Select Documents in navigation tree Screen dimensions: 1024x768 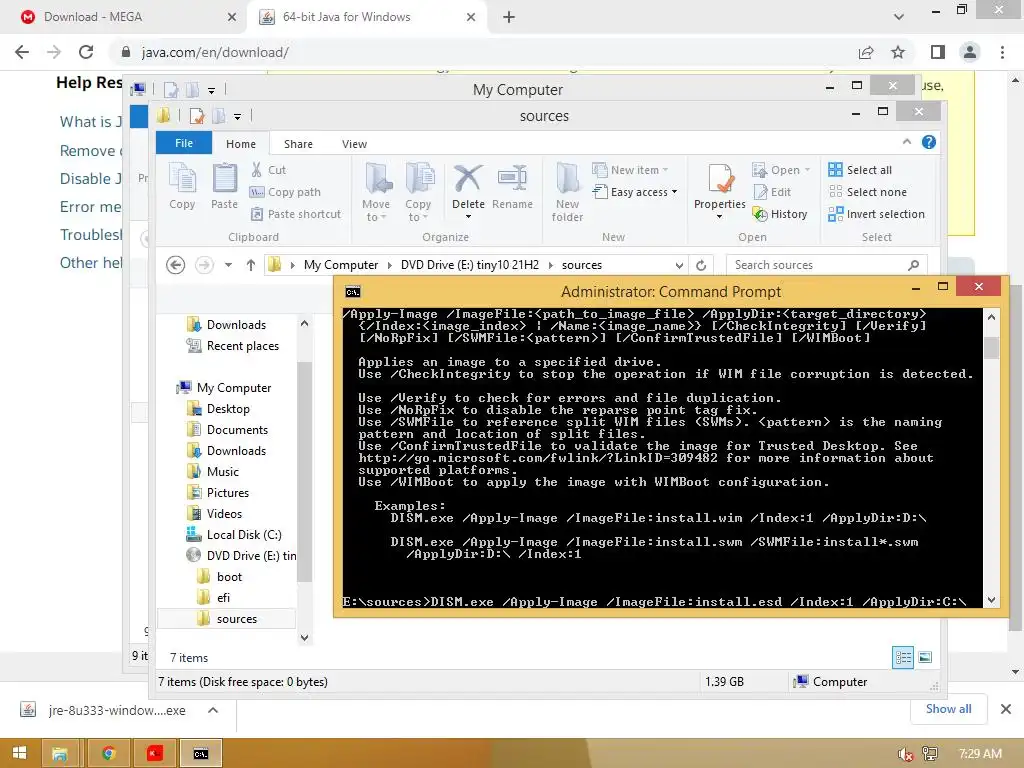(x=227, y=429)
